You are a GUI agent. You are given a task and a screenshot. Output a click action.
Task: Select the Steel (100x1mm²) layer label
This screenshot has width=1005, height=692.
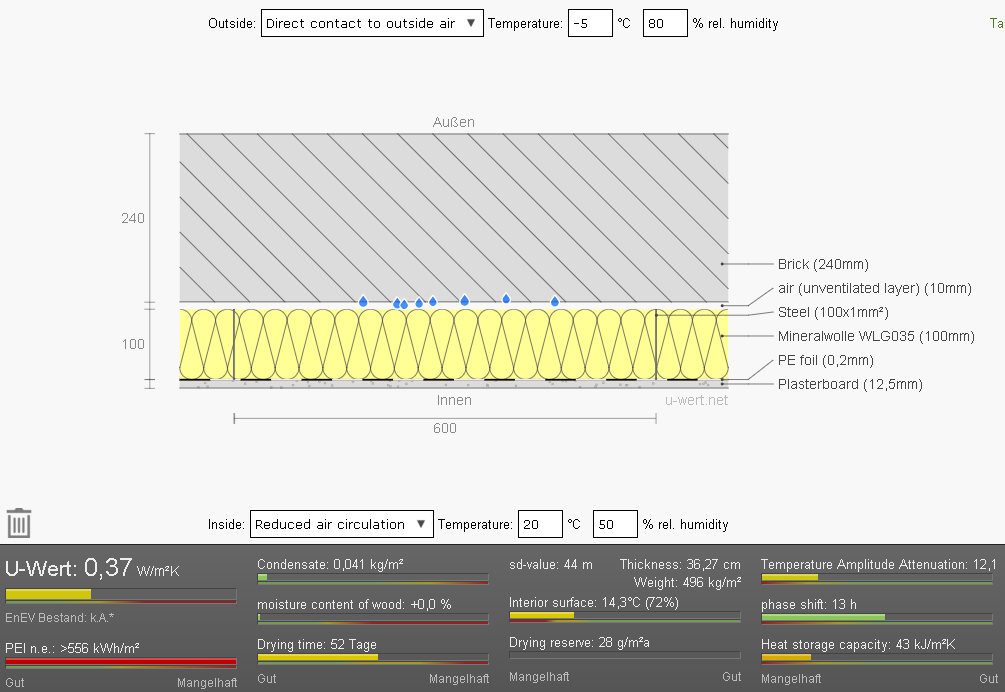(x=833, y=312)
